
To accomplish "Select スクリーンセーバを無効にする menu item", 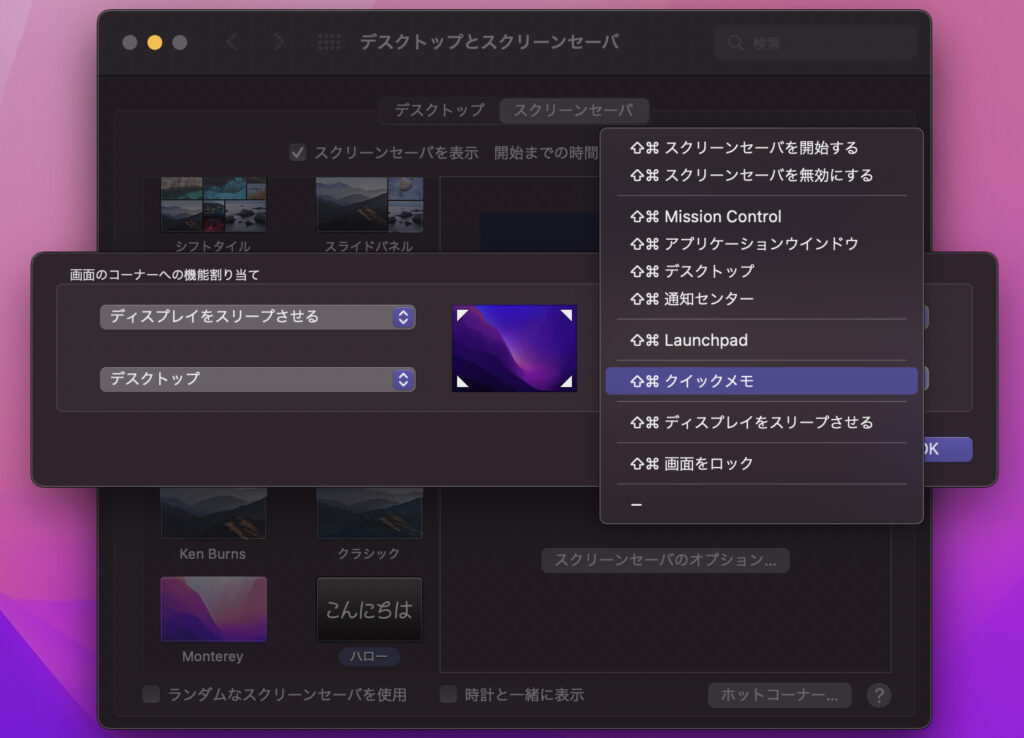I will pos(761,176).
